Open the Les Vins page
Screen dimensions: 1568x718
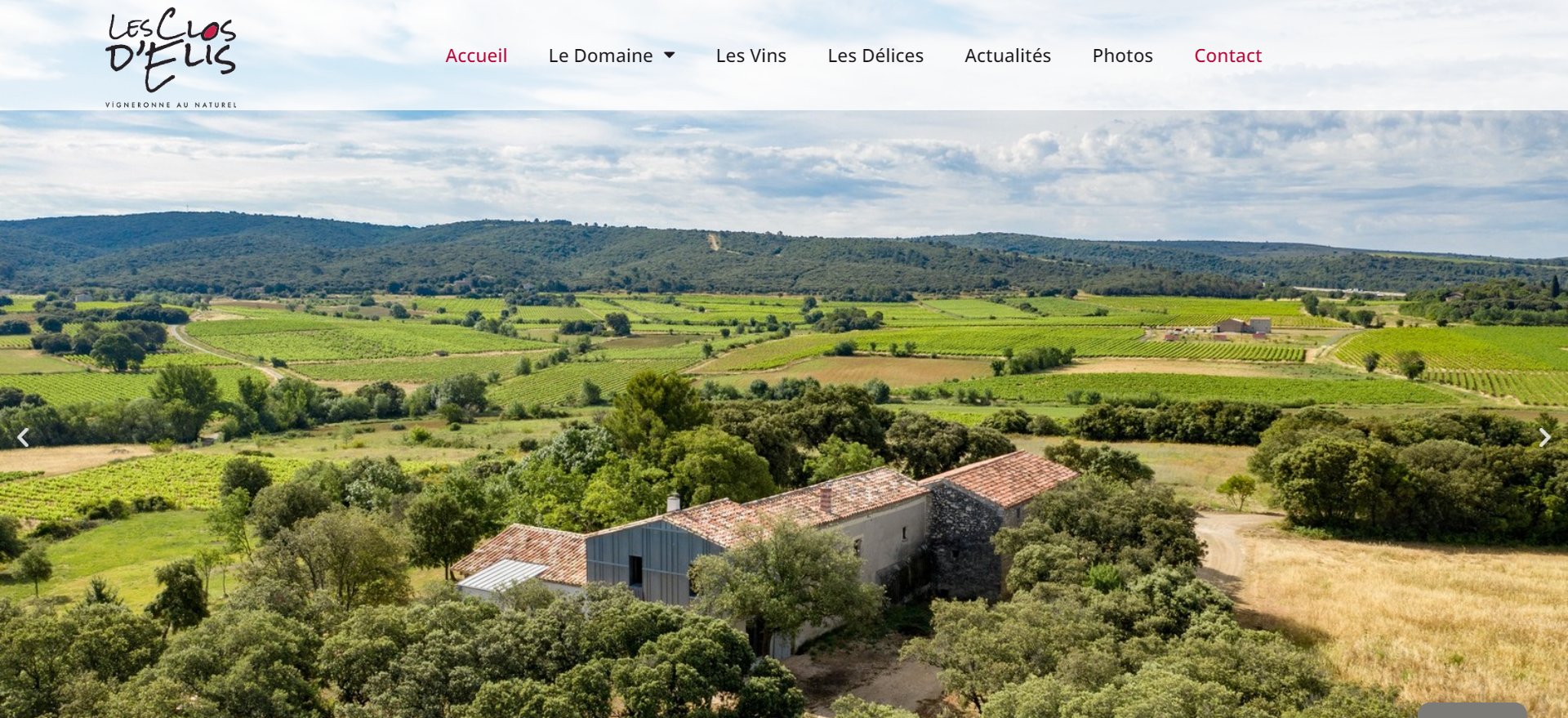pos(751,56)
